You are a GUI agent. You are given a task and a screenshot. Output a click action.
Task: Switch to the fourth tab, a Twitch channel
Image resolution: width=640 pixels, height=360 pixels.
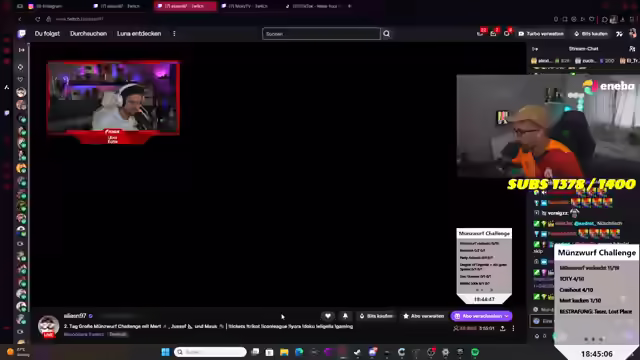(248, 6)
